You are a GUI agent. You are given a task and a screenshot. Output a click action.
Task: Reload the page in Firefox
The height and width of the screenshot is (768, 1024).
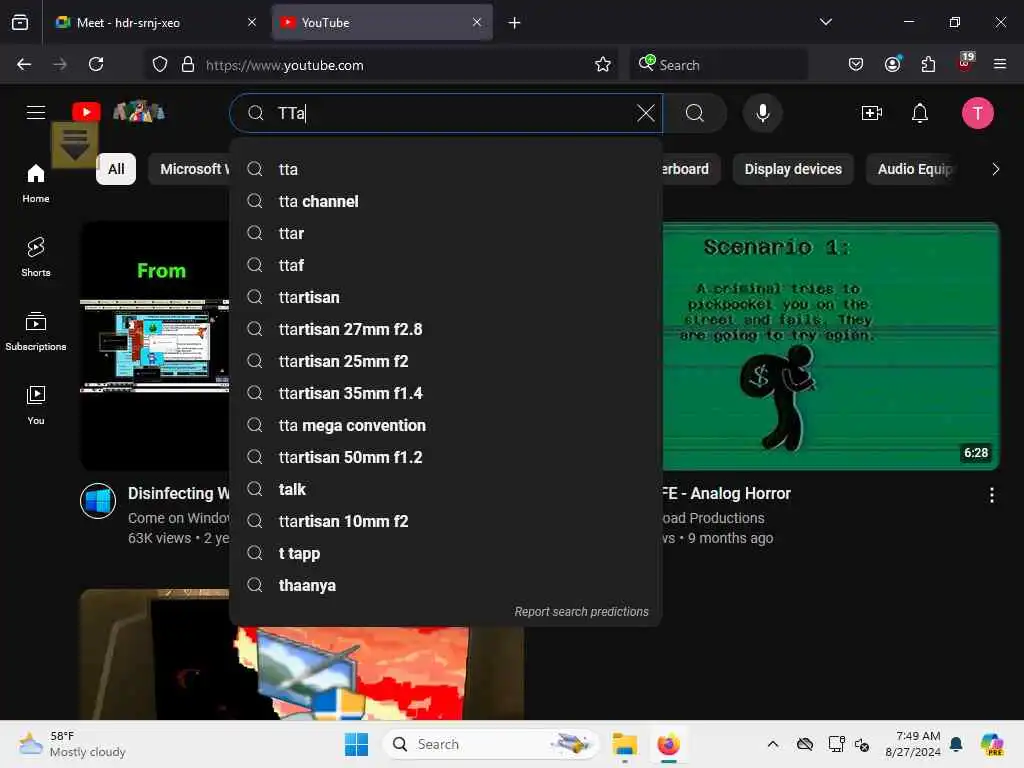point(96,64)
